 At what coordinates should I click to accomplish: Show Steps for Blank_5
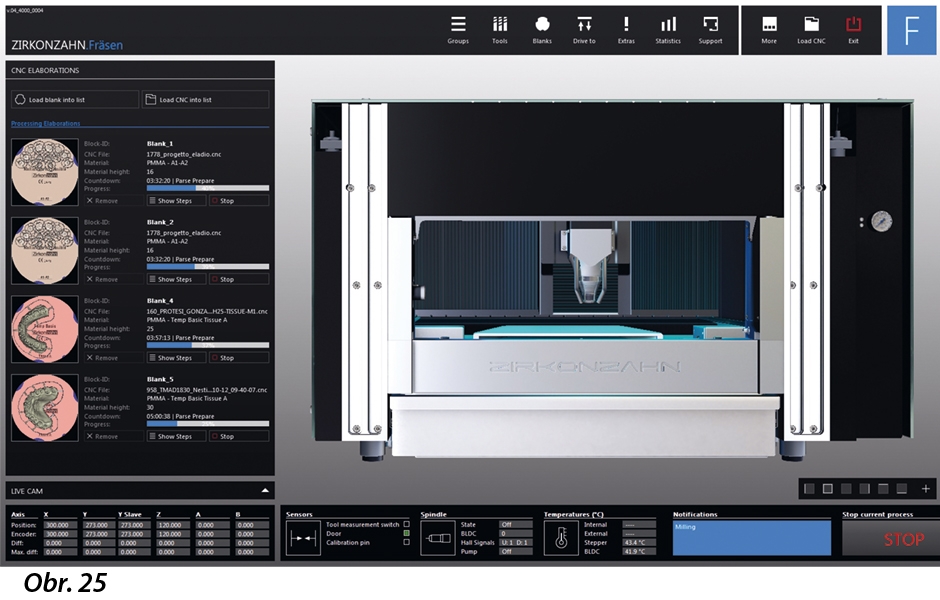tap(176, 436)
